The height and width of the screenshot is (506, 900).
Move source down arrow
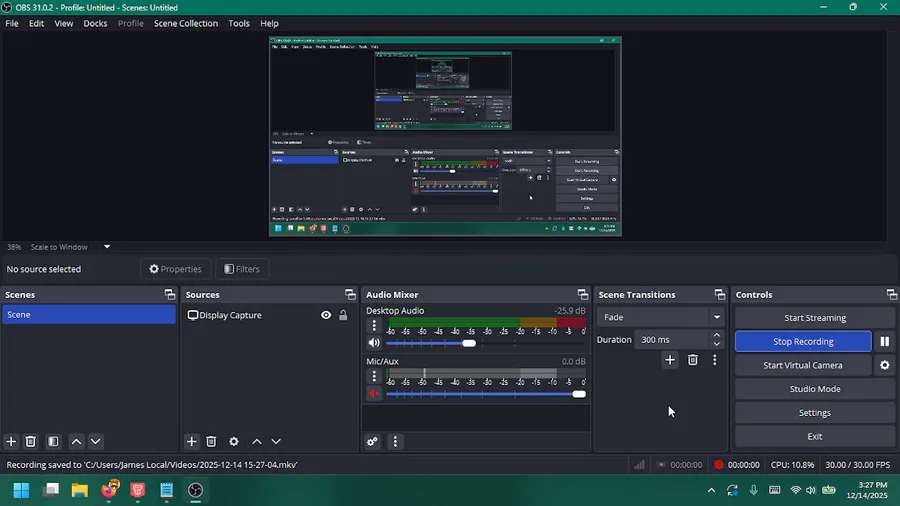pyautogui.click(x=276, y=441)
